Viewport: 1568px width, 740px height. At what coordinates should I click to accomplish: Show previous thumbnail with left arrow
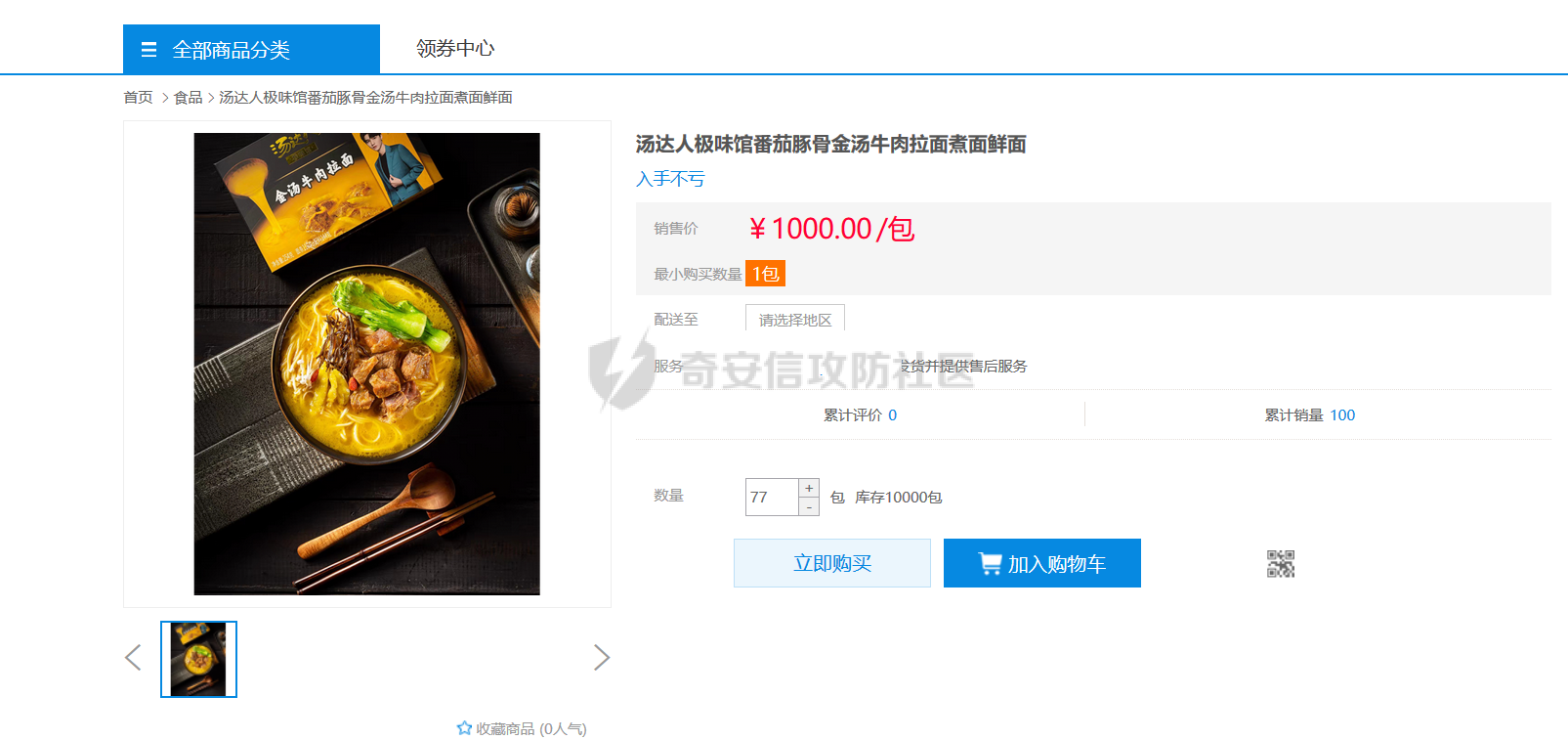tap(134, 658)
